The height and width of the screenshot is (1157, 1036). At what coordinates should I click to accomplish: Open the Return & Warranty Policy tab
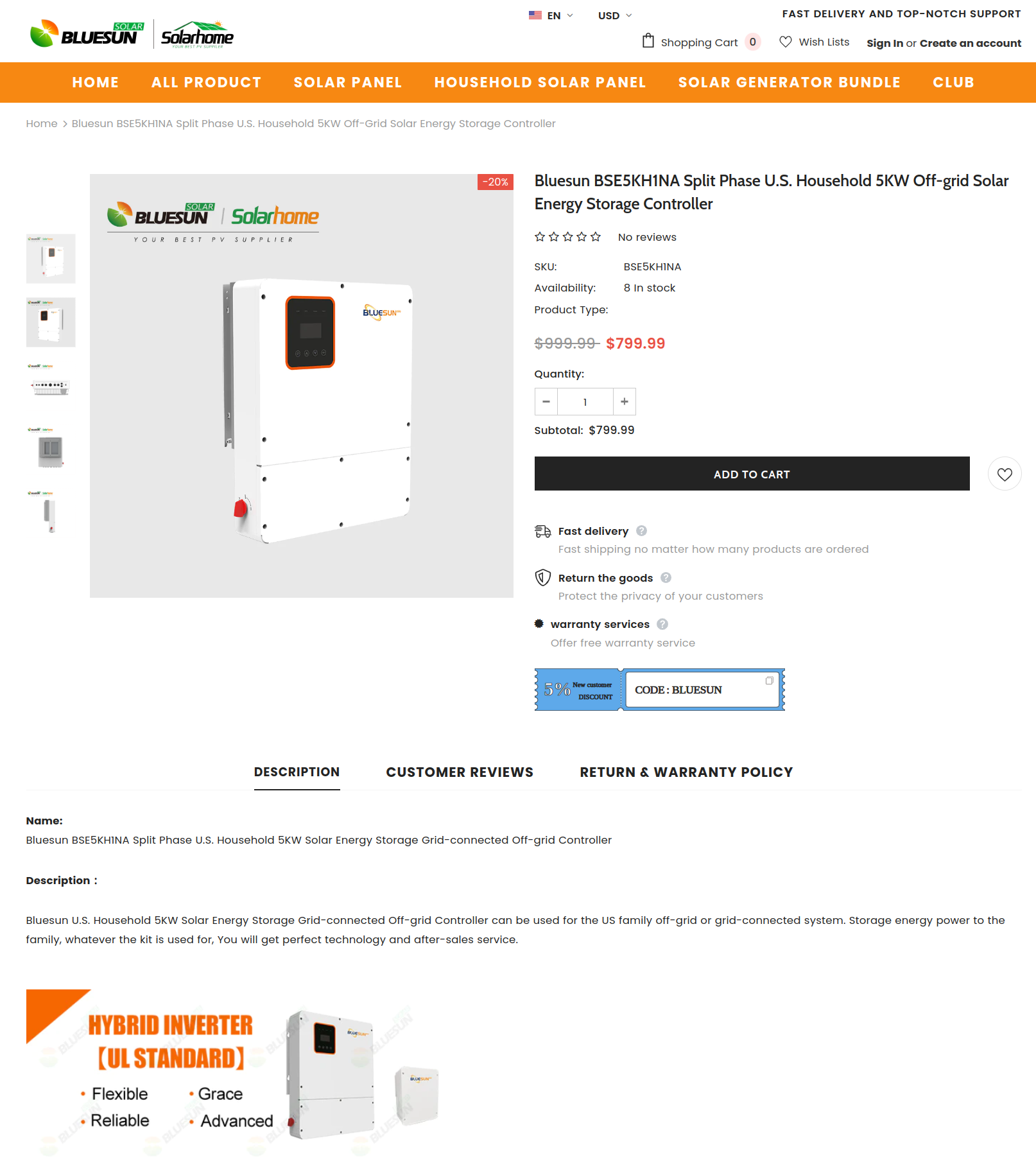pyautogui.click(x=686, y=772)
